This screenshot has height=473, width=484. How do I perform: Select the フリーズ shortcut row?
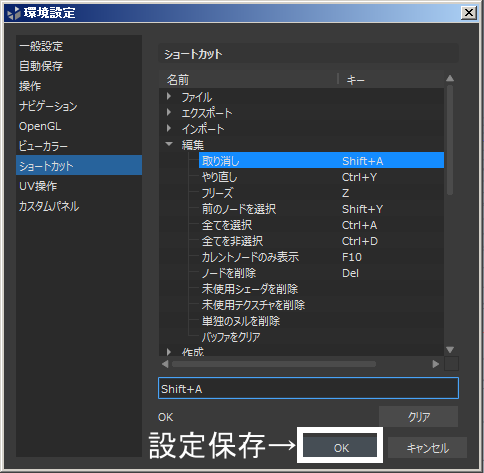click(x=321, y=193)
